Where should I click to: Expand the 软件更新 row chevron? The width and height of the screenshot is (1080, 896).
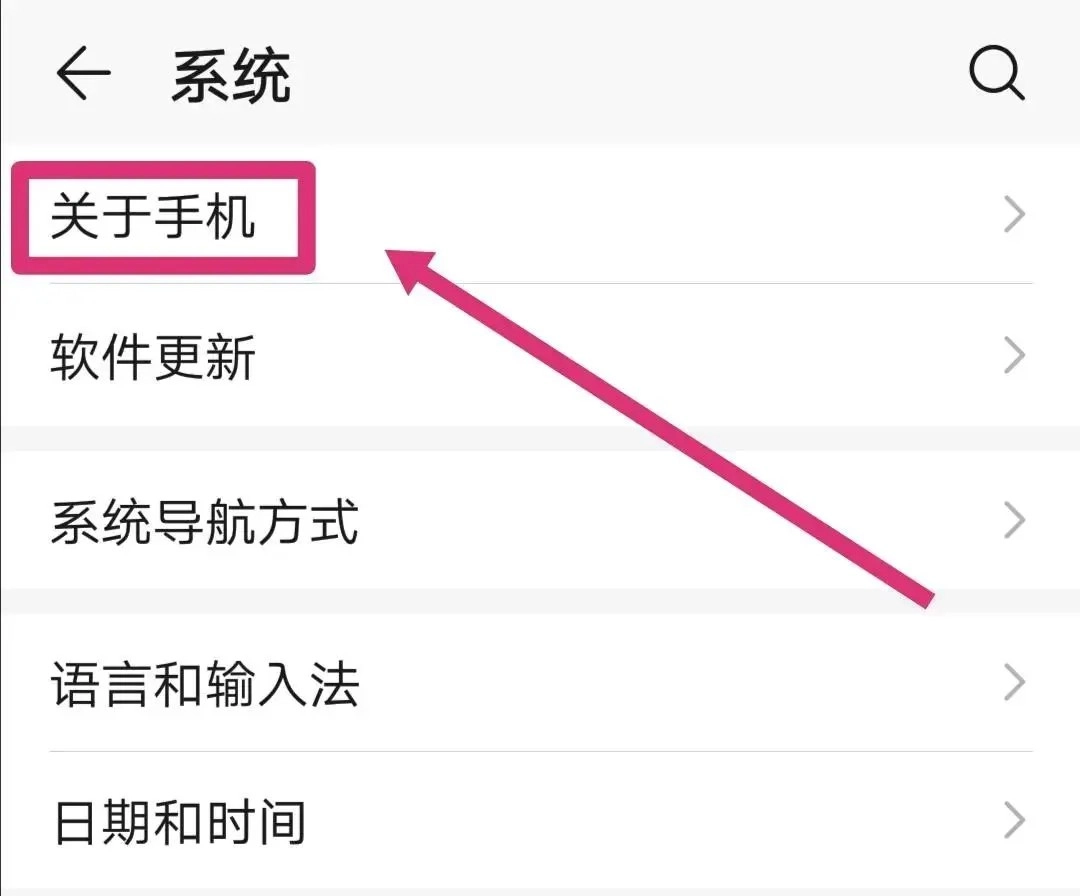1015,356
